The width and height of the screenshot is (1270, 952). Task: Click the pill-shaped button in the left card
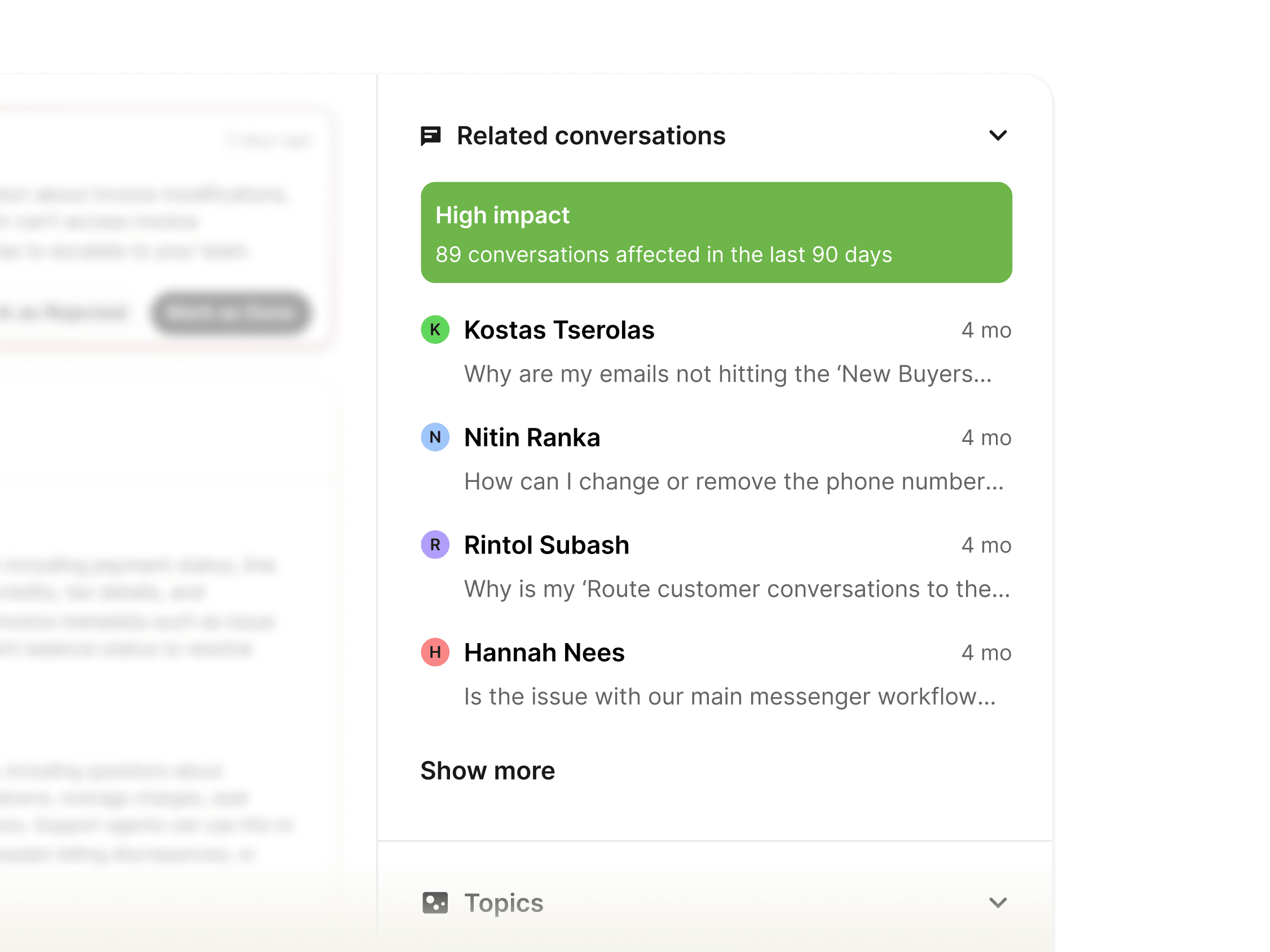tap(231, 313)
